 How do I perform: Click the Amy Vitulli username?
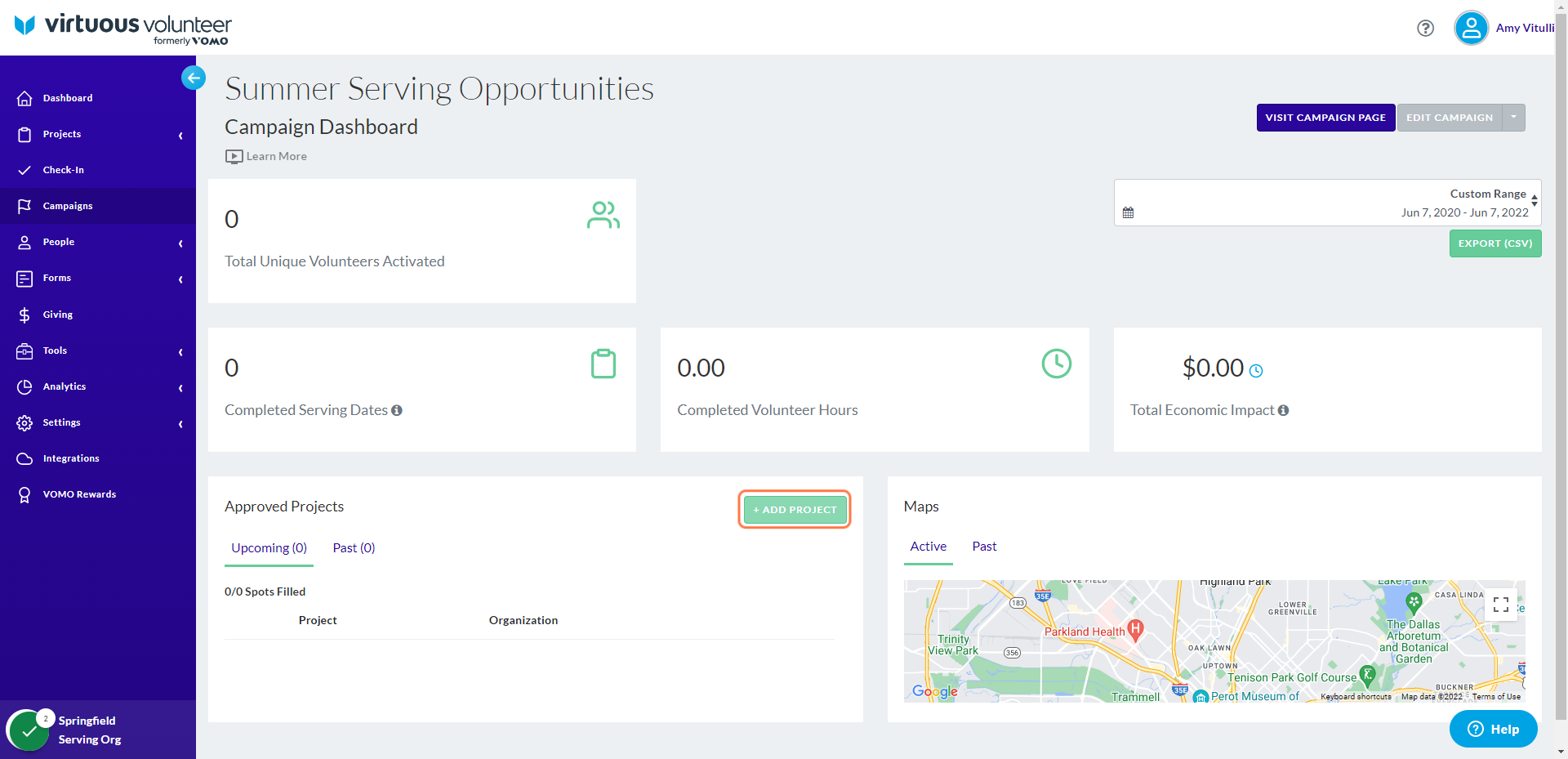(x=1525, y=28)
